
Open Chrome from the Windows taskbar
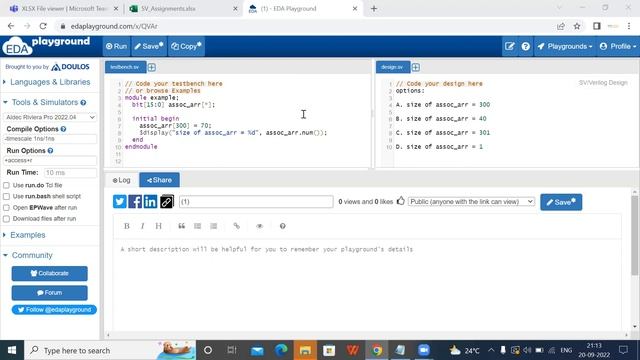click(x=377, y=350)
